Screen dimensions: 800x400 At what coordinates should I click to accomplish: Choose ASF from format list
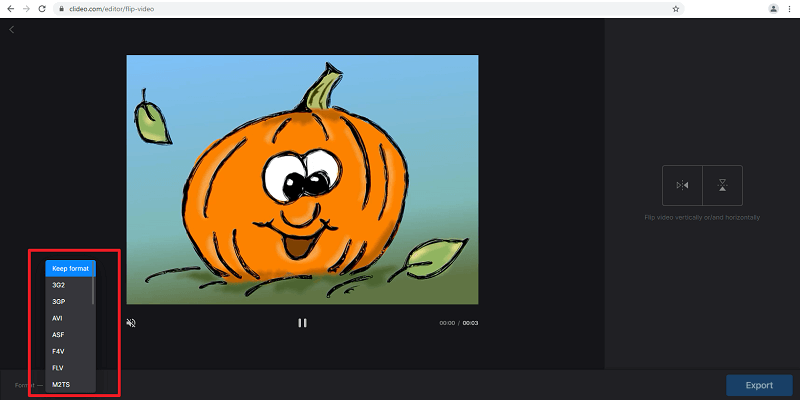[x=68, y=335]
